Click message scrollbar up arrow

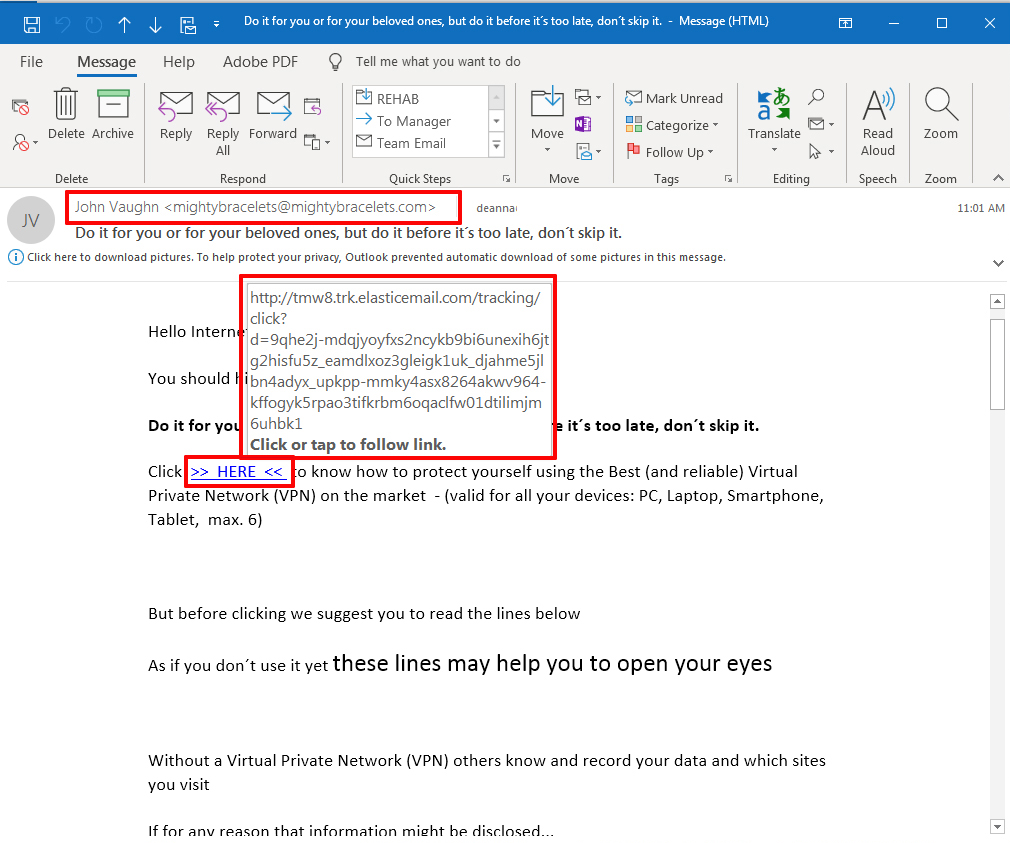[997, 301]
